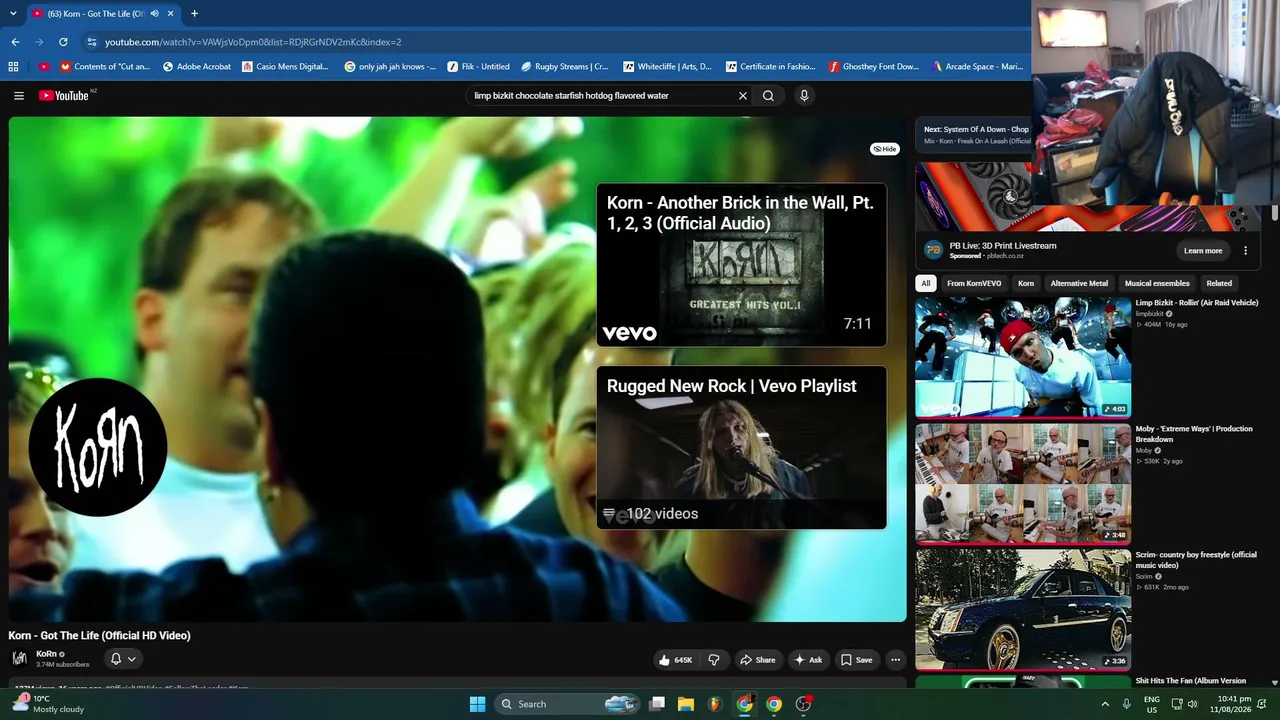This screenshot has width=1280, height=720.
Task: Open the 'Contents of Cut an...' bookmark
Action: click(105, 67)
